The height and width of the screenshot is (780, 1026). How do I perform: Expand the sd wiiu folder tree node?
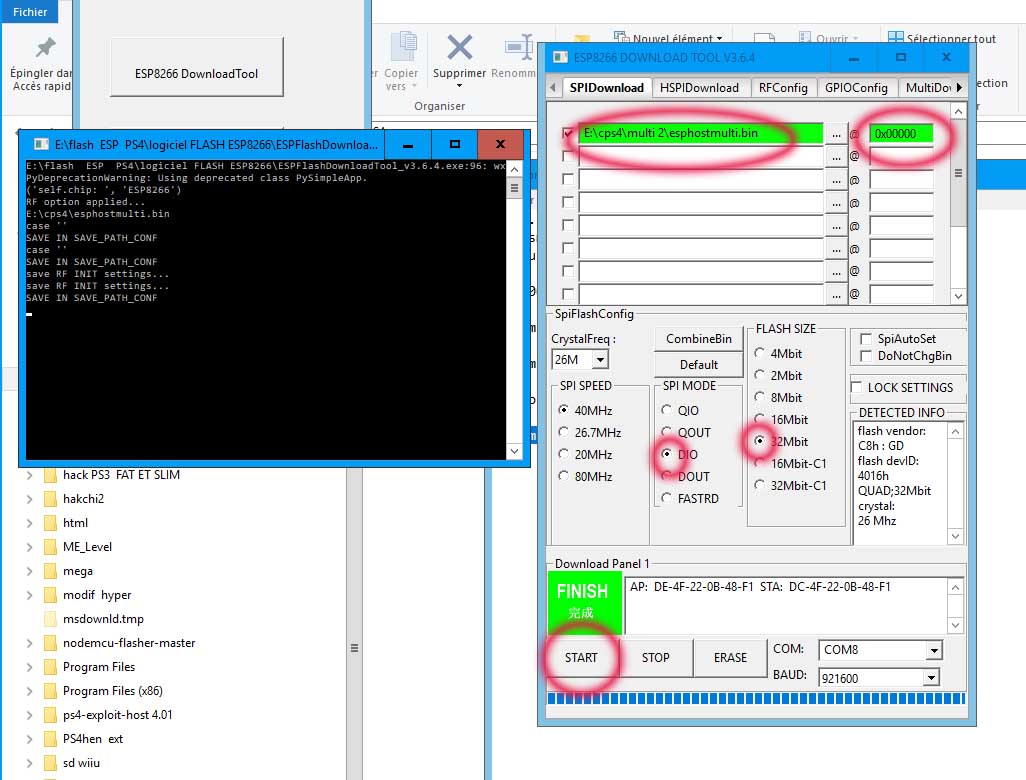[x=29, y=763]
